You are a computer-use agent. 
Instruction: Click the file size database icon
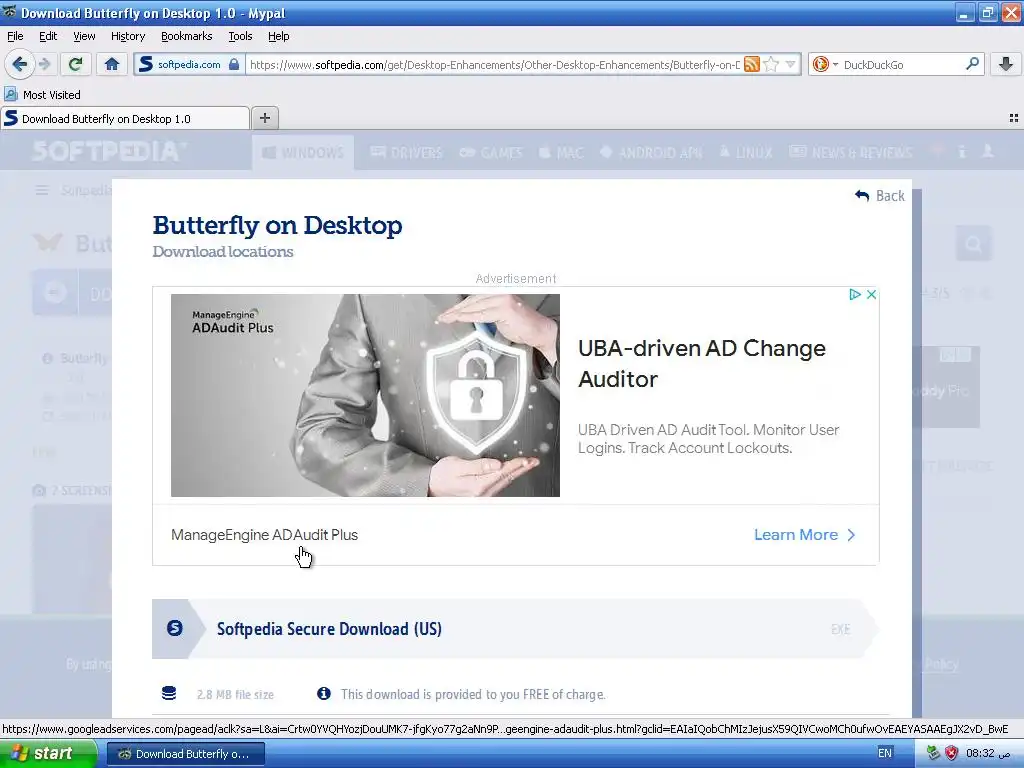[x=169, y=694]
